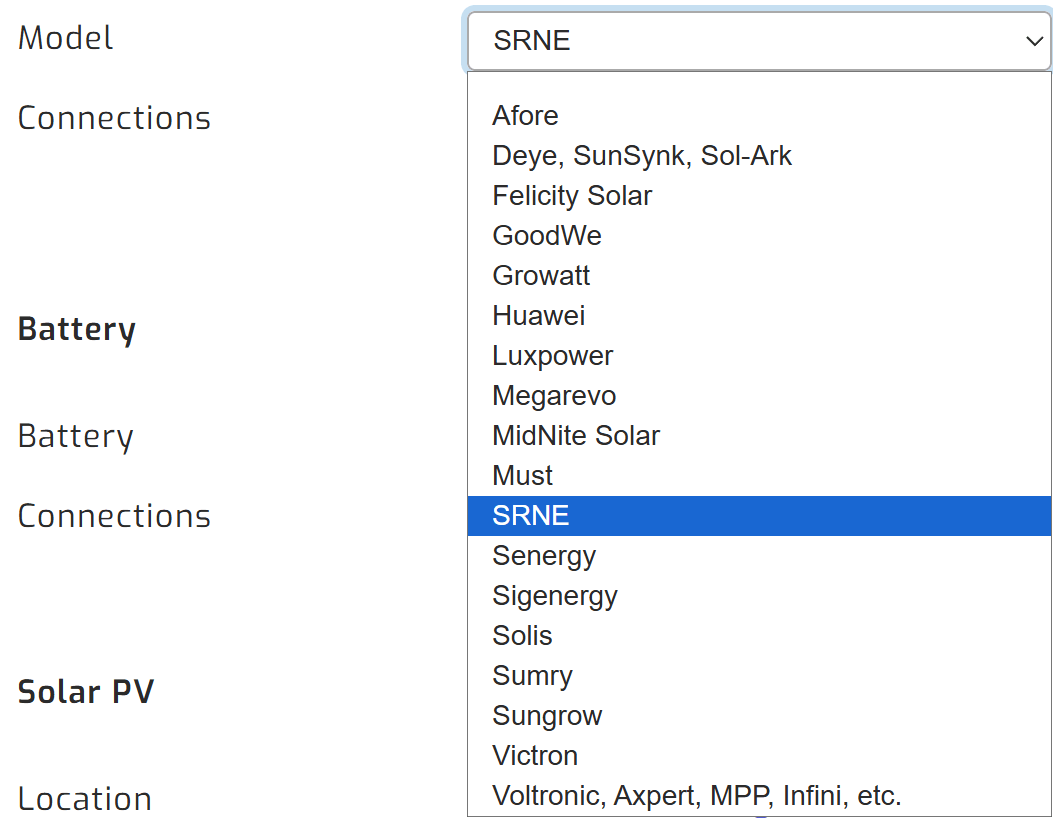Choose the Must model entry
The height and width of the screenshot is (822, 1053).
(521, 475)
